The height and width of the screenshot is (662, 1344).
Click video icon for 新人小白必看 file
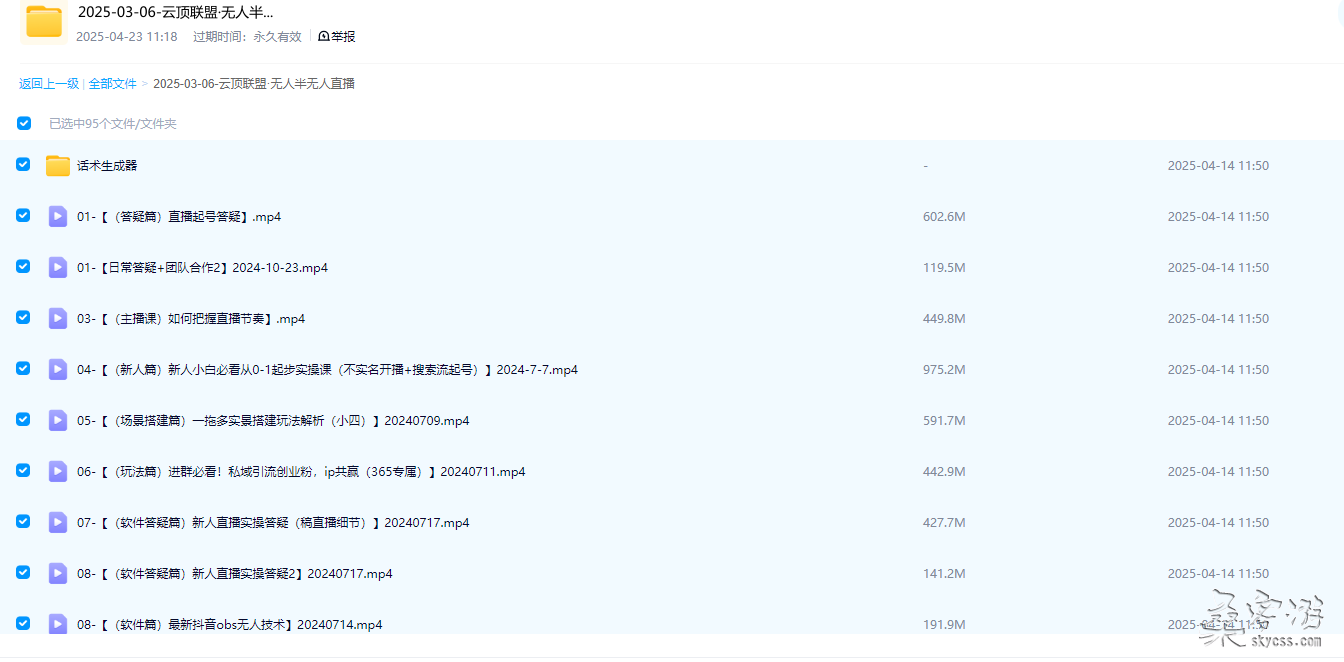tap(58, 370)
